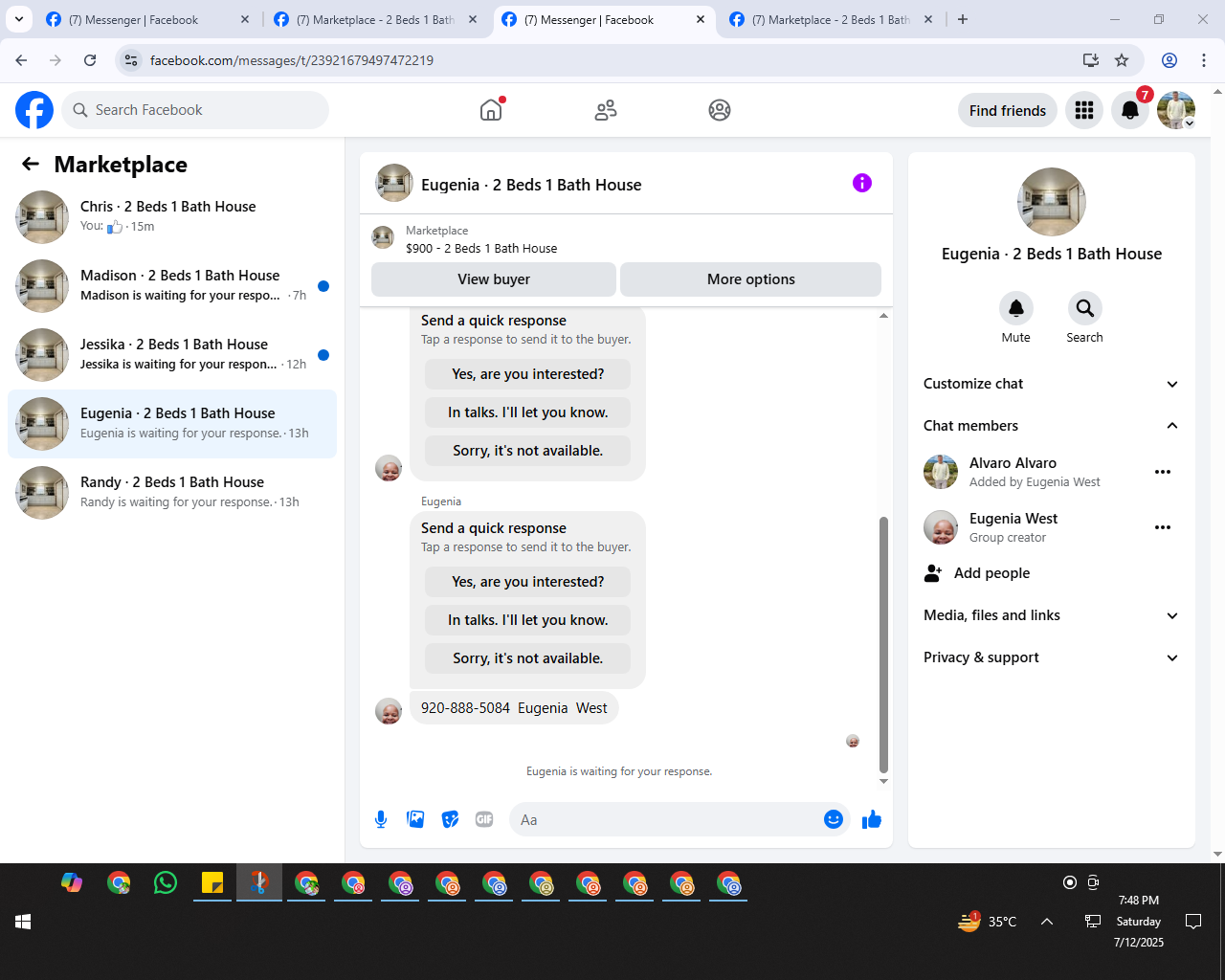Open Sticky Notes from taskbar
1225x980 pixels.
point(212,882)
